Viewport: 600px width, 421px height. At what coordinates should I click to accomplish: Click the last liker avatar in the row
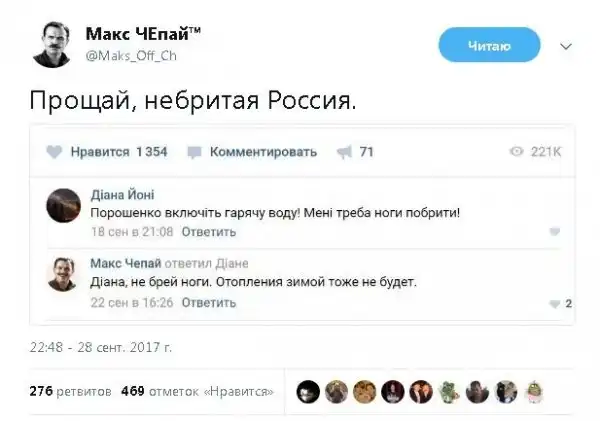(534, 391)
